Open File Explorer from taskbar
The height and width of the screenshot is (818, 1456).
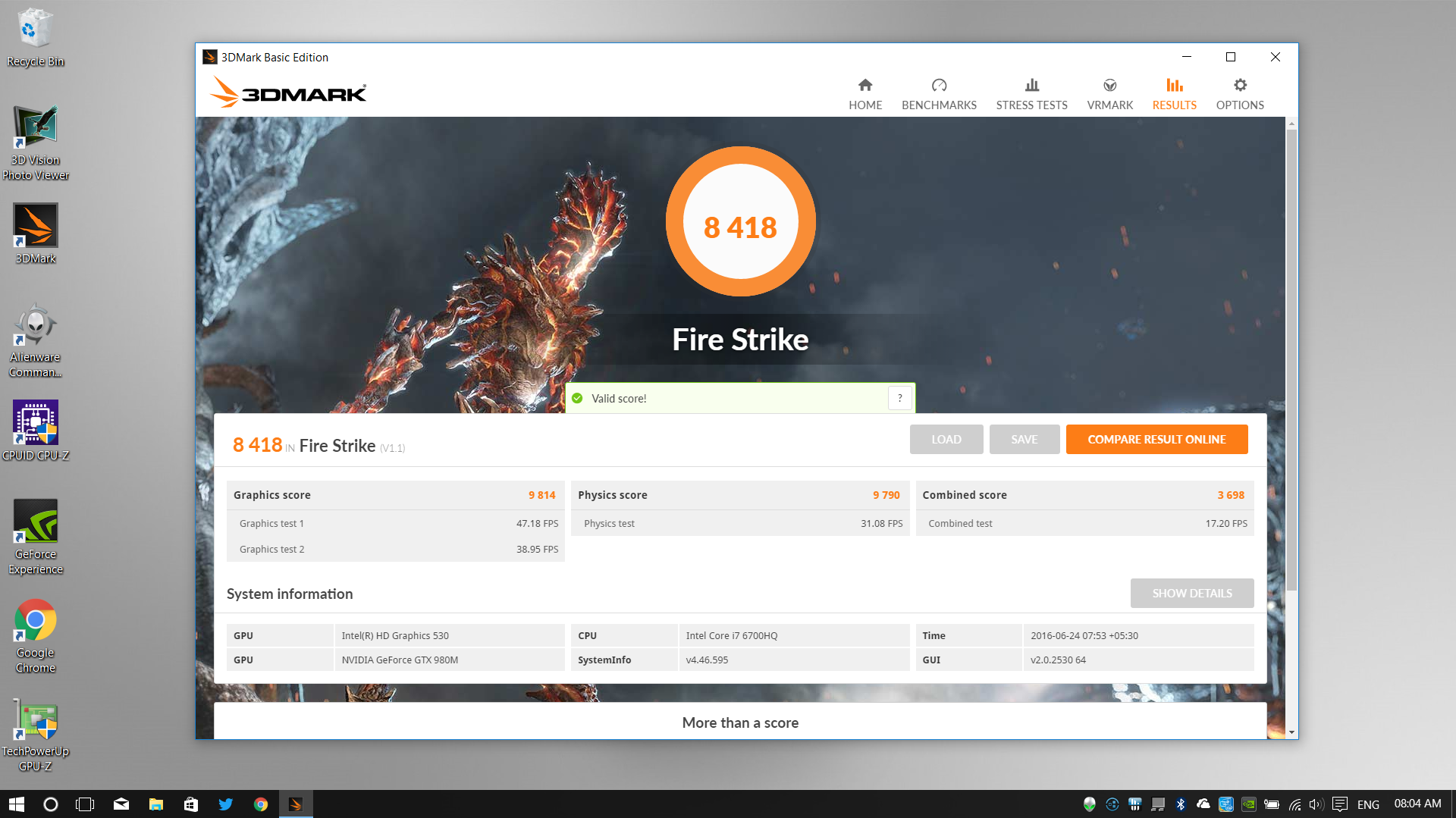coord(156,804)
